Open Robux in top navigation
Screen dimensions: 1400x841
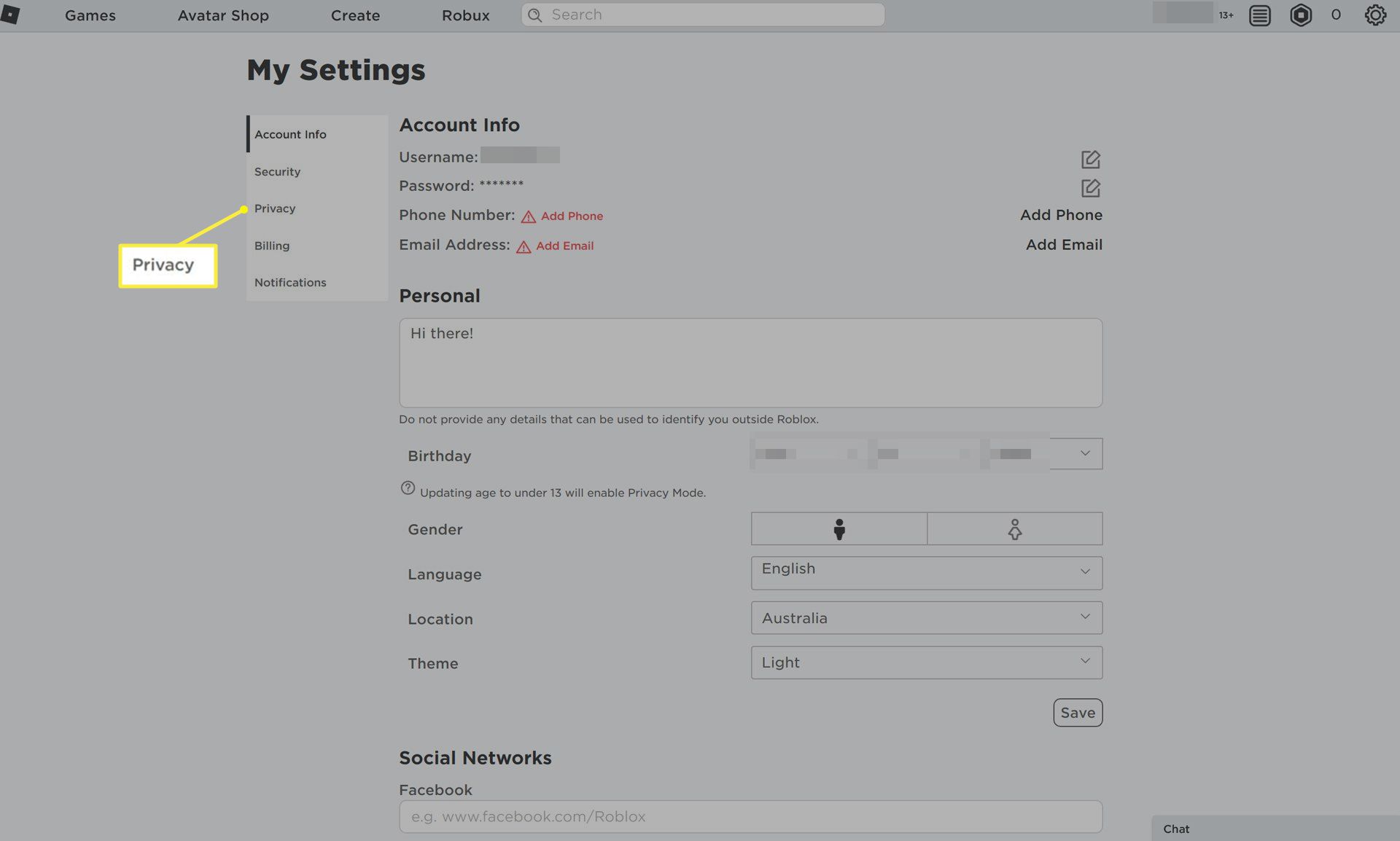tap(465, 15)
